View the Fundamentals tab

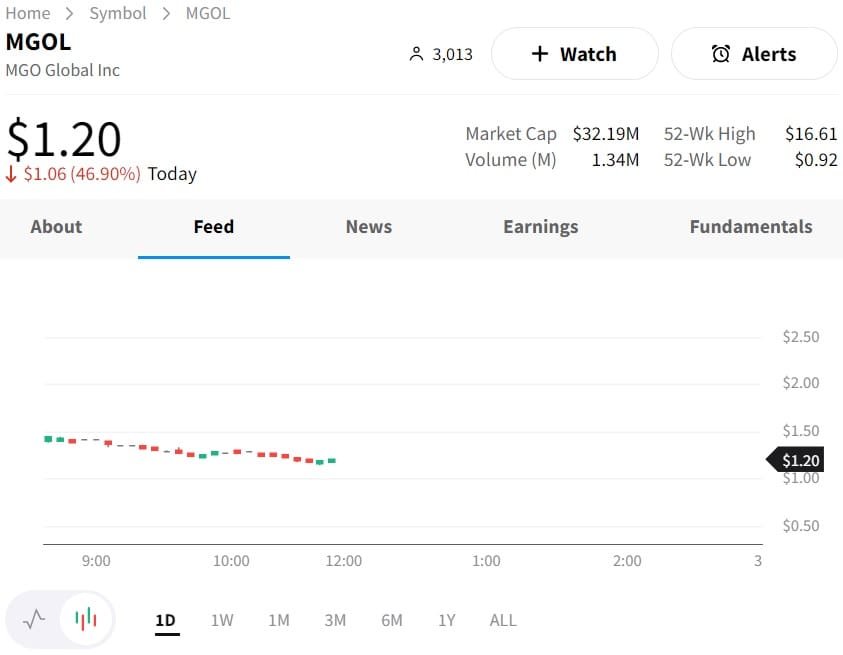click(750, 227)
